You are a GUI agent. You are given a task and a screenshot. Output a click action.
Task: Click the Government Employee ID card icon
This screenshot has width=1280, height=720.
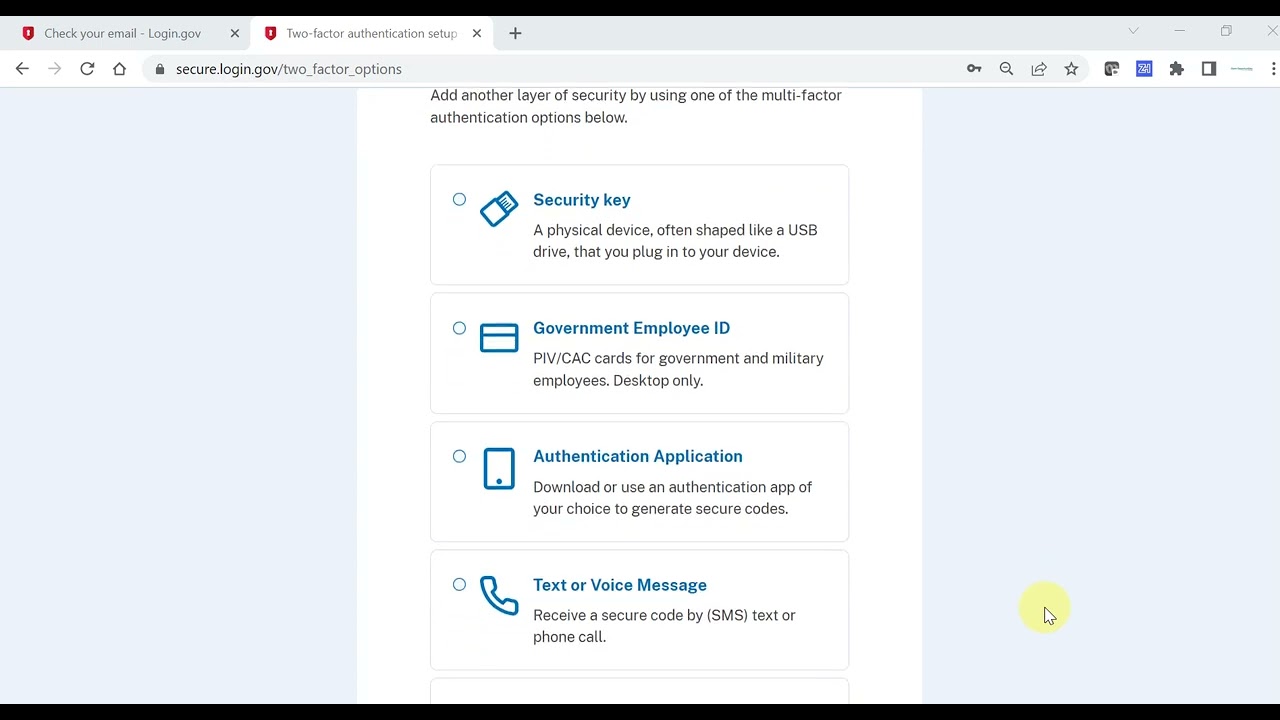(499, 338)
